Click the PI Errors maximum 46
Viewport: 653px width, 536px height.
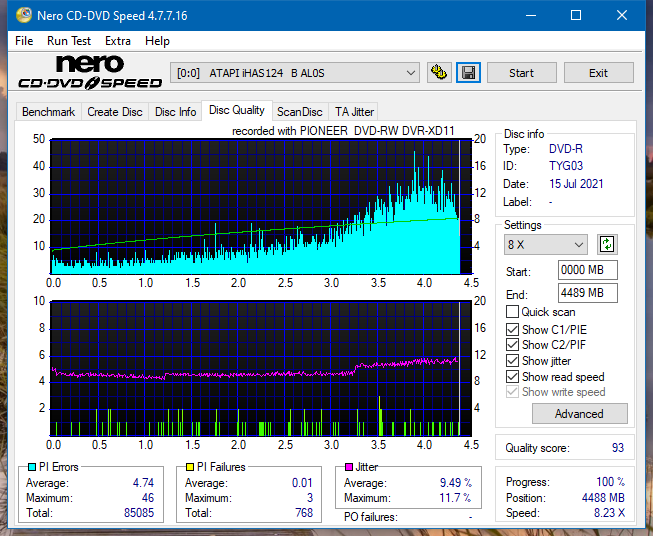[x=148, y=497]
